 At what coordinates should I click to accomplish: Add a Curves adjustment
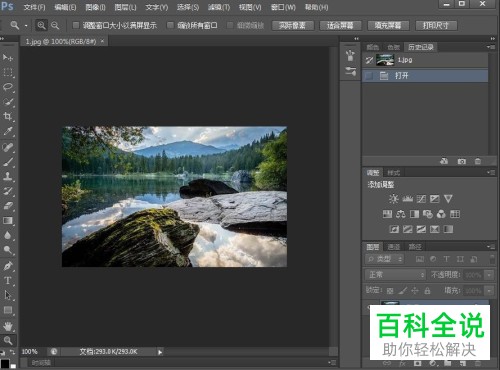click(x=421, y=199)
